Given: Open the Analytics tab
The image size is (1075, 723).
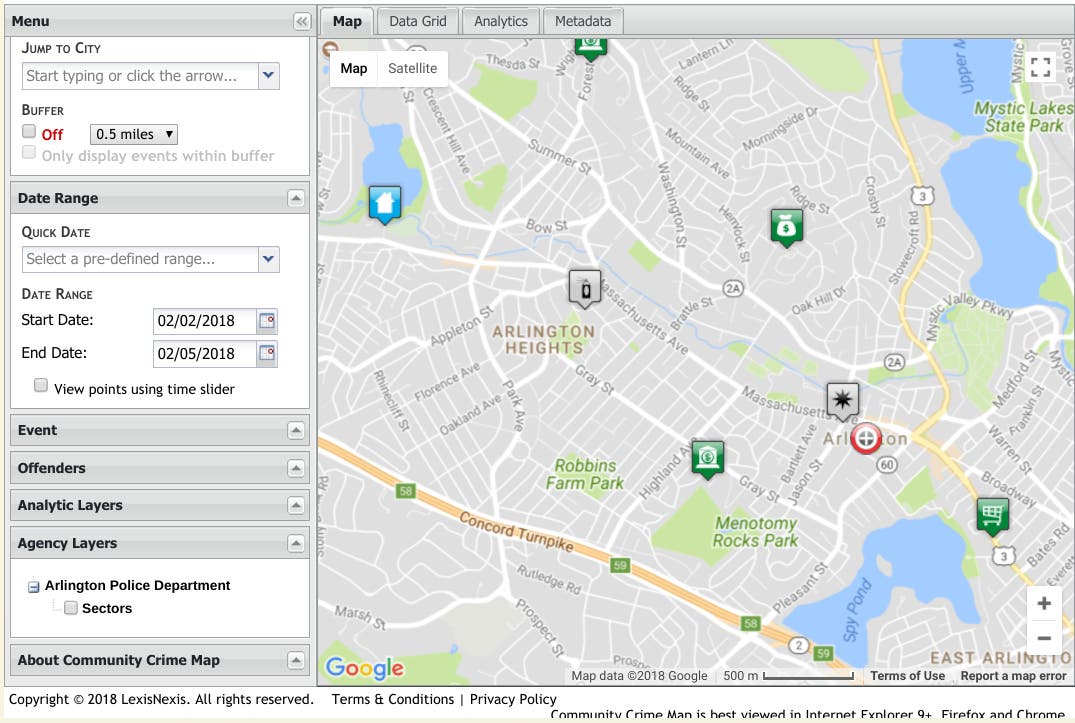Looking at the screenshot, I should (x=500, y=21).
